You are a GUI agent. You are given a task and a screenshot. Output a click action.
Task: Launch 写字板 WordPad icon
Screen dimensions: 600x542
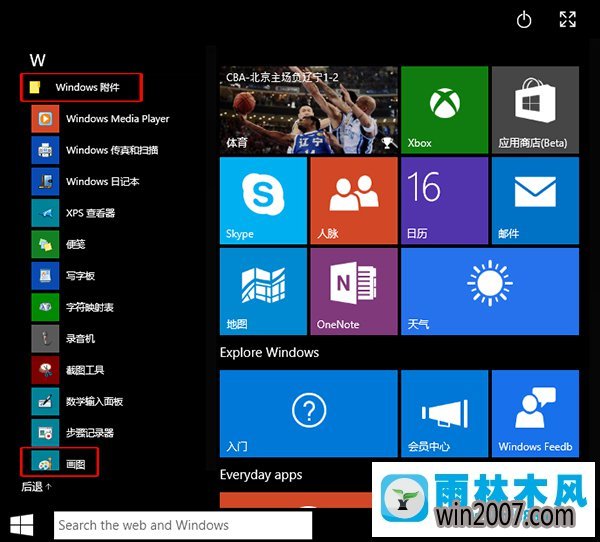(45, 276)
